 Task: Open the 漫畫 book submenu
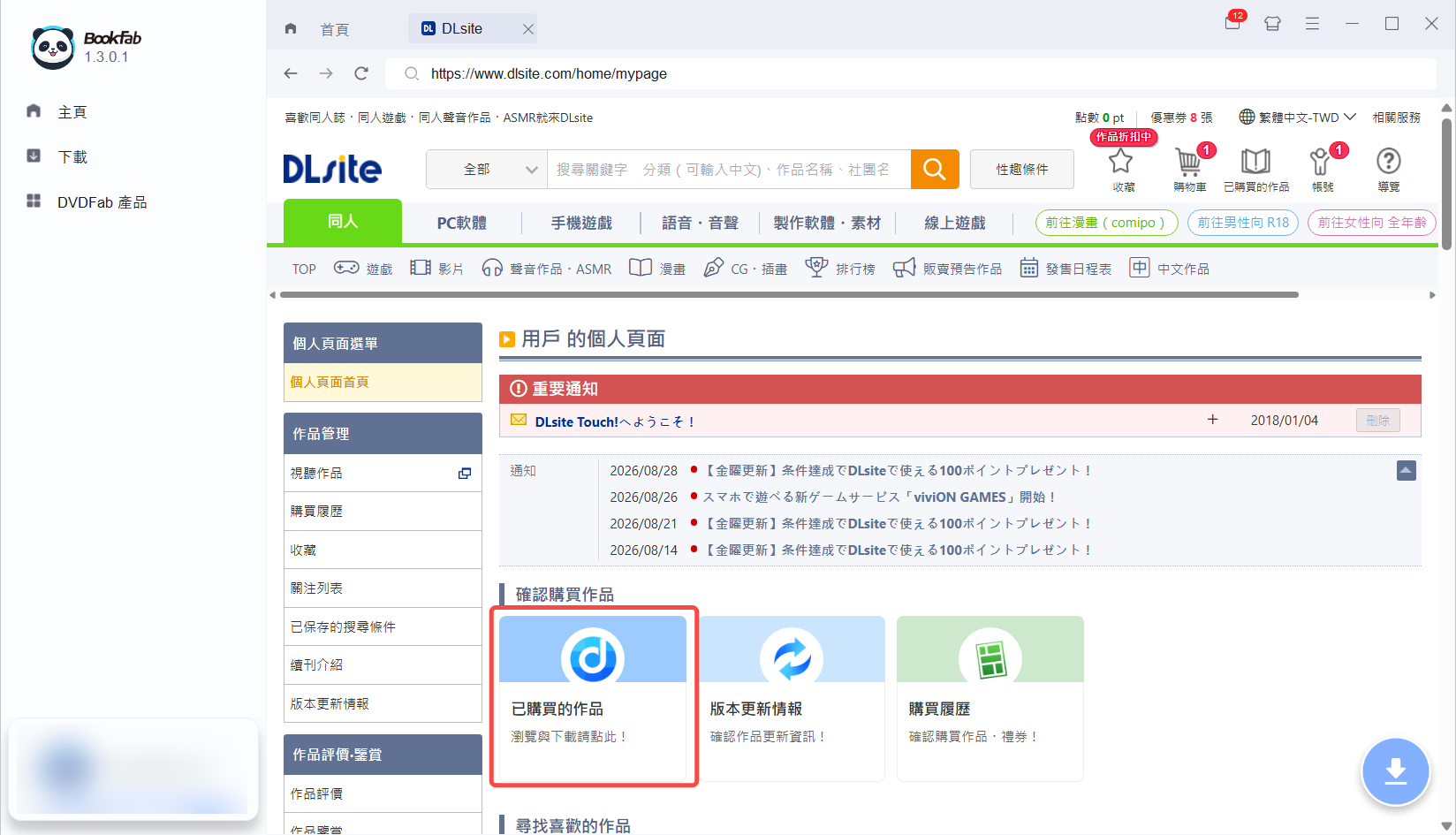click(657, 269)
